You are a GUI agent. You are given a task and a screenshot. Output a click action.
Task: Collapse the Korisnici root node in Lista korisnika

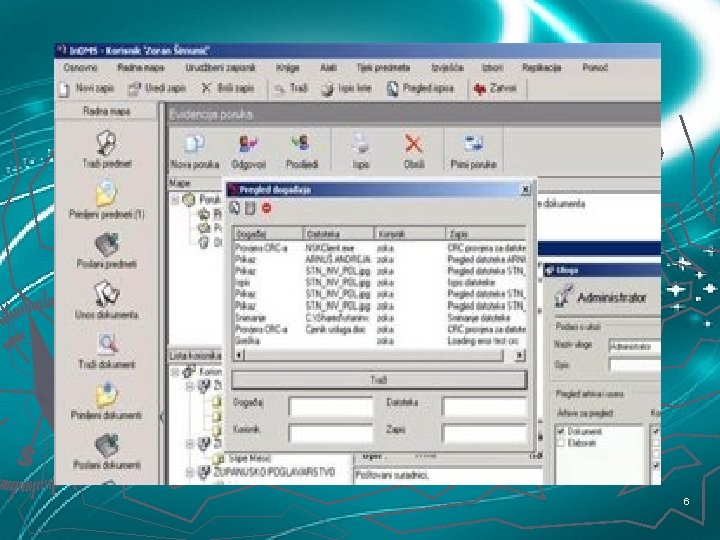click(x=174, y=371)
